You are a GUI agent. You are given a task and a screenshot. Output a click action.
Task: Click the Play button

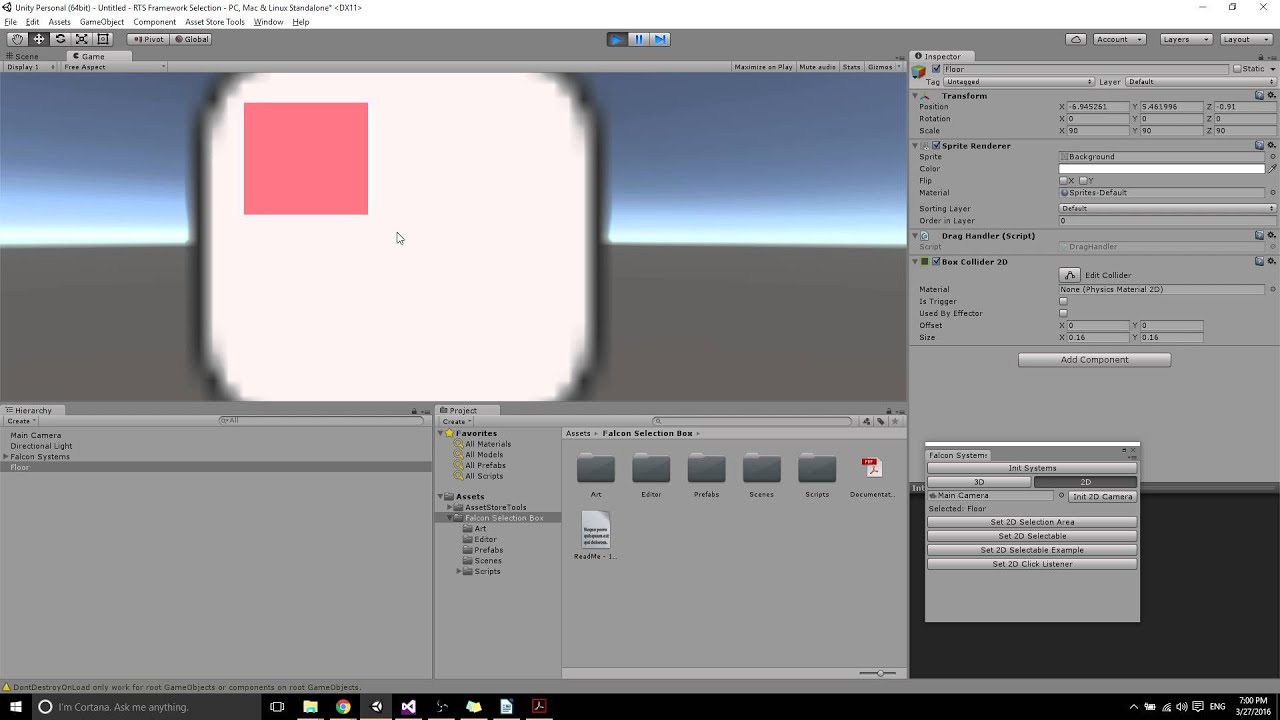(617, 39)
